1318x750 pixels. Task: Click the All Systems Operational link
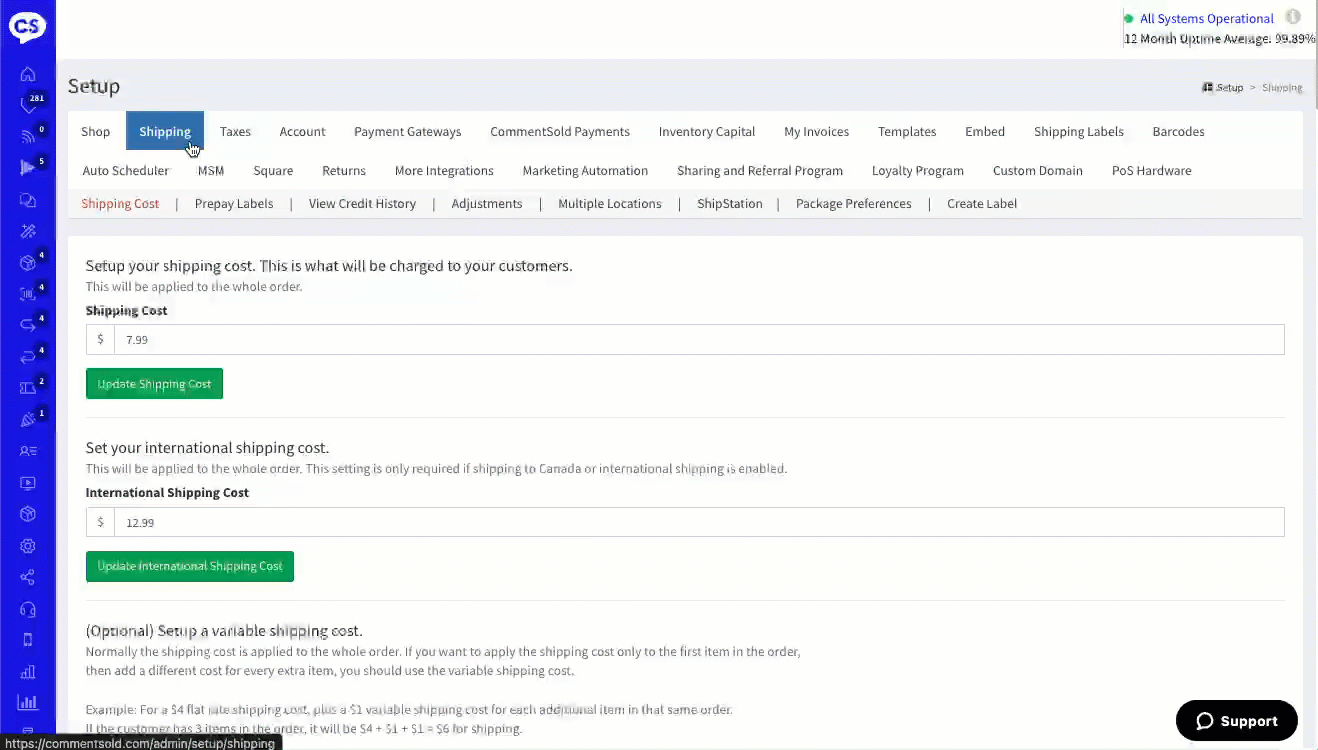click(x=1206, y=18)
